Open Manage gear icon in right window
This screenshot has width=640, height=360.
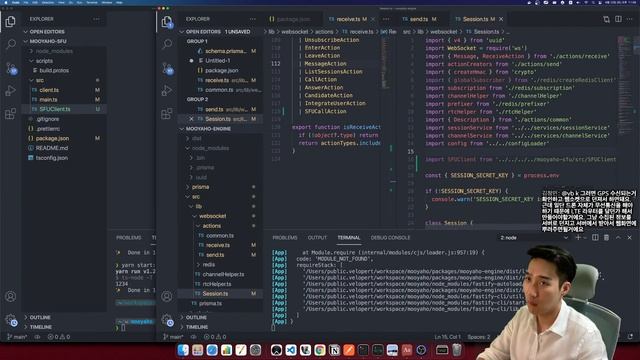167,320
